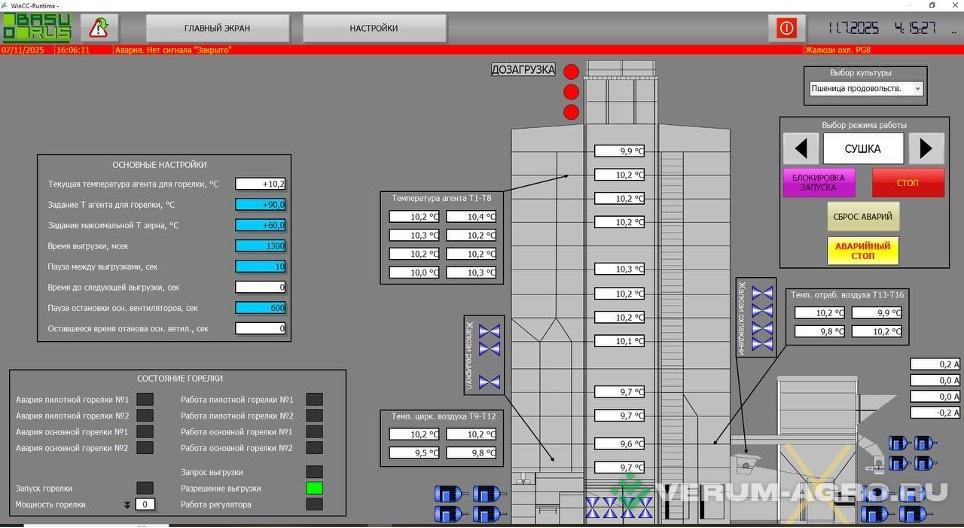Screen dimensions: 964x528
Task: Click the magenta БЛОКИРОВКА ЗАПУСКА button
Action: 818,183
